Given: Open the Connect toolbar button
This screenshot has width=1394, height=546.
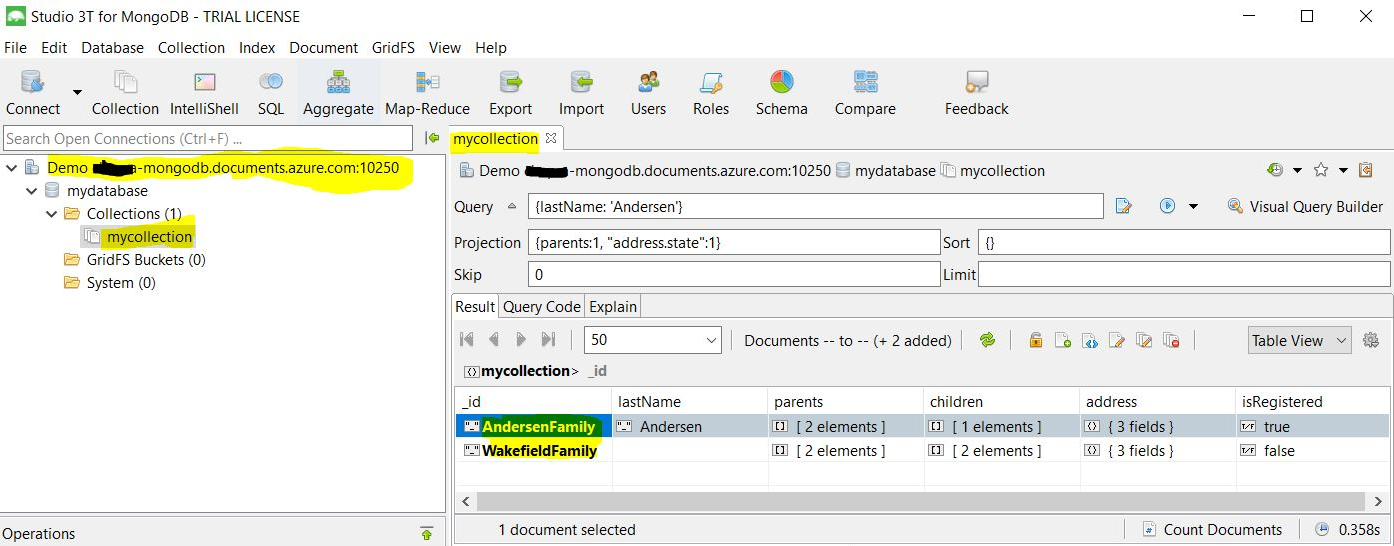Looking at the screenshot, I should pos(33,93).
